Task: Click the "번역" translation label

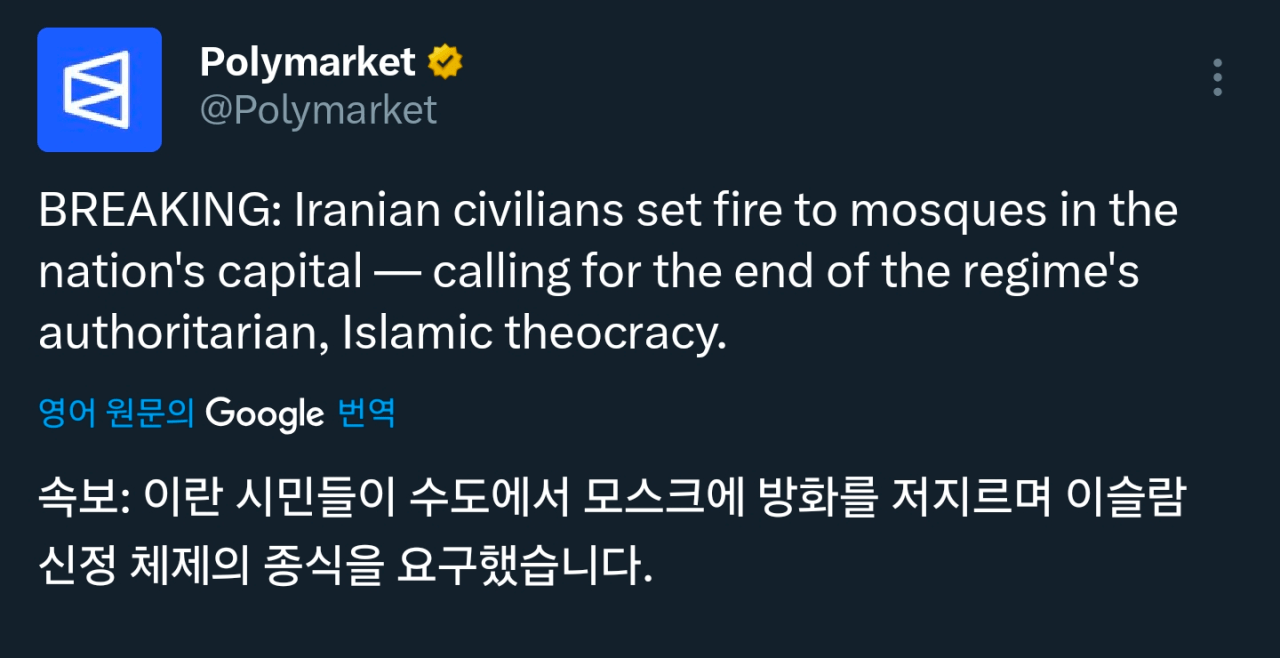Action: pos(367,413)
